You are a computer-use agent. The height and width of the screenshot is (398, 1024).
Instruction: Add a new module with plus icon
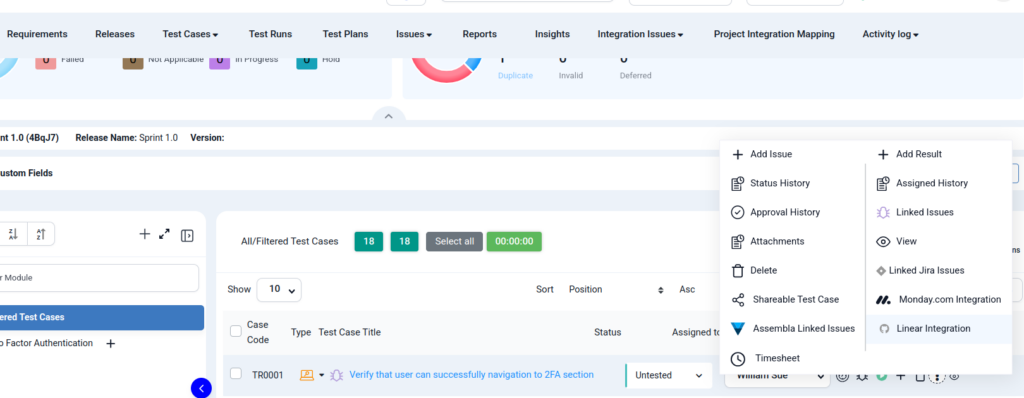tap(145, 233)
